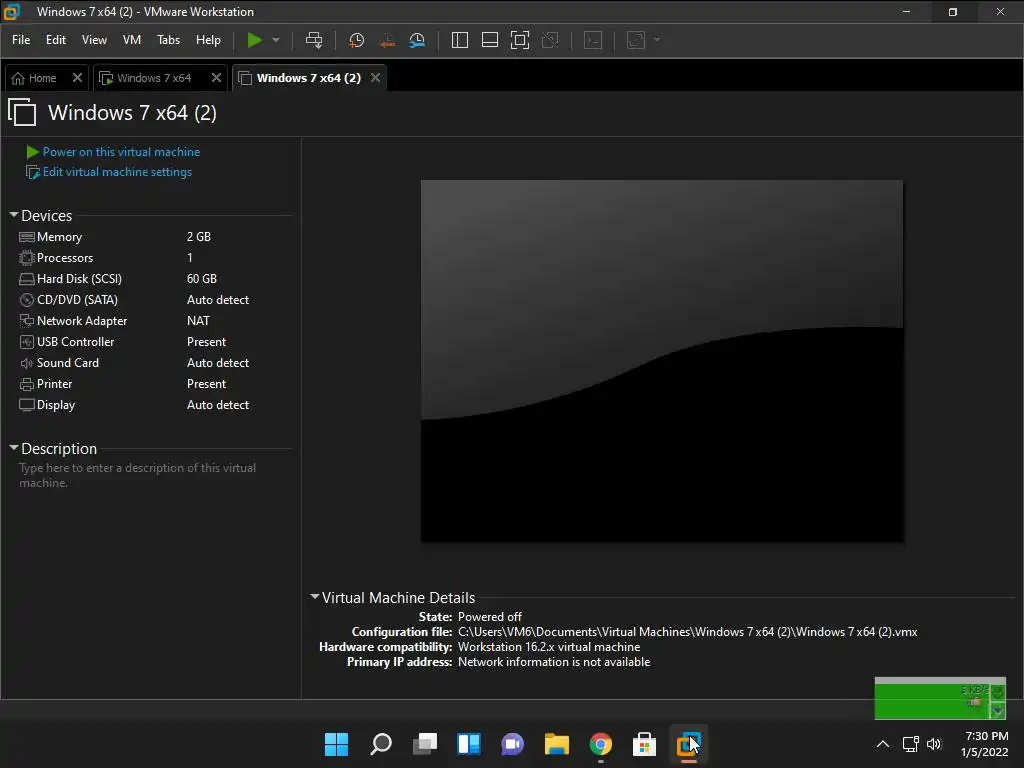This screenshot has height=768, width=1024.
Task: Click VMware Workstation taskbar icon
Action: pos(688,744)
